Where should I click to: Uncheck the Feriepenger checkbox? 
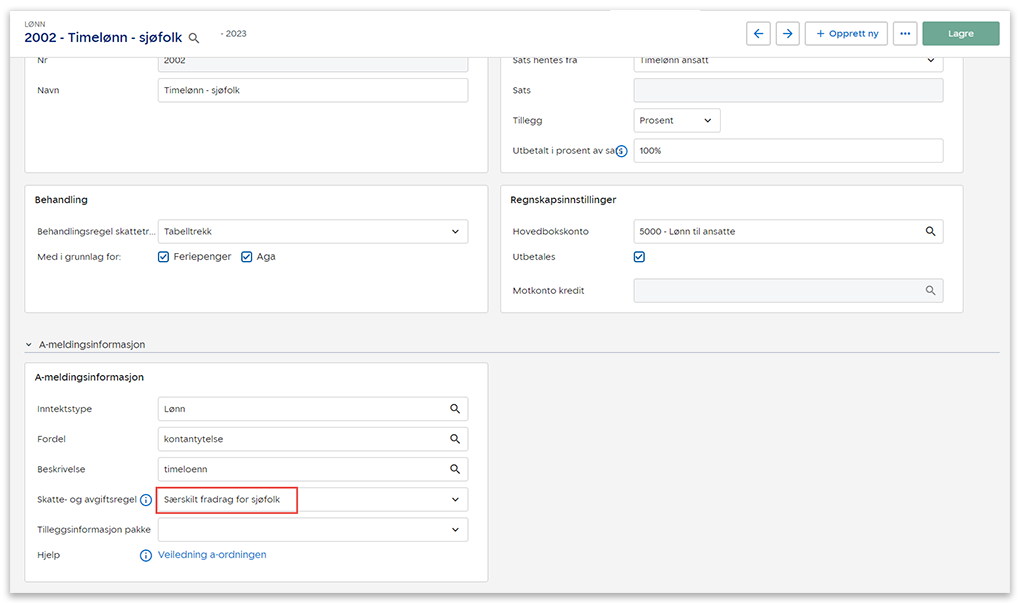[164, 257]
